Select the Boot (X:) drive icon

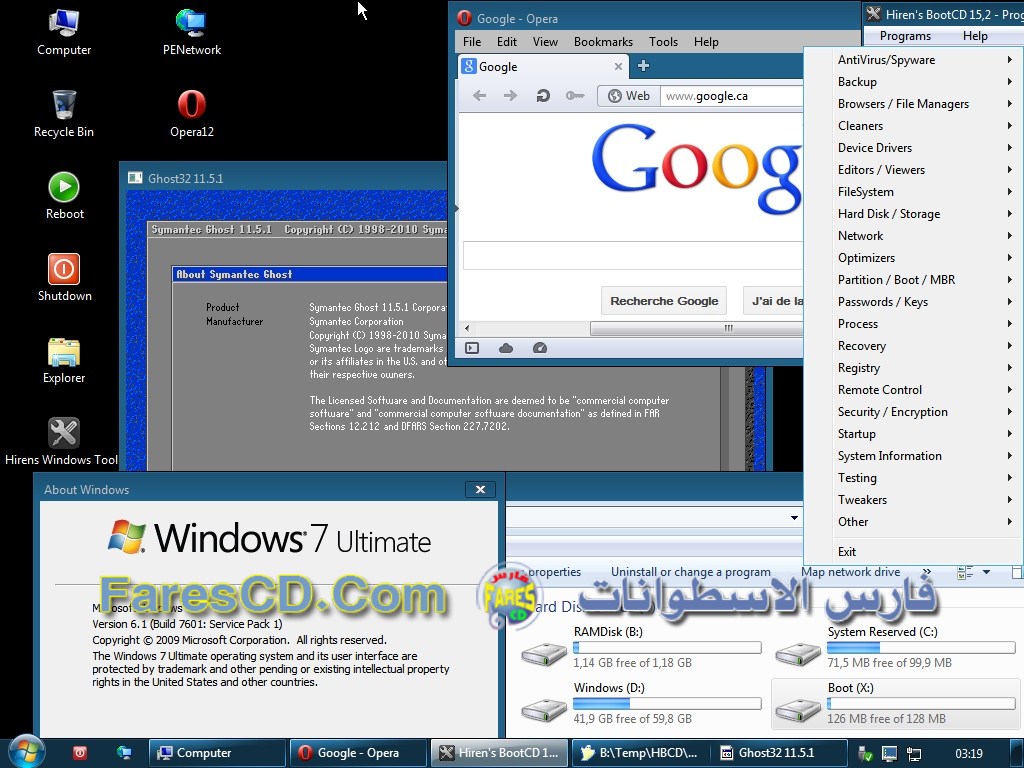798,709
